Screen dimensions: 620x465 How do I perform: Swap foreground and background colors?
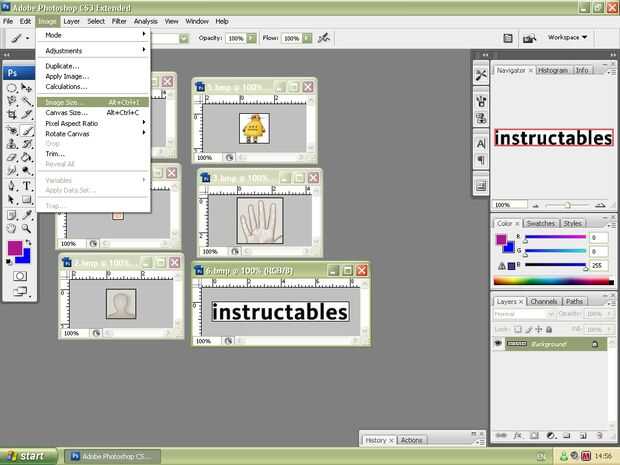tap(28, 242)
